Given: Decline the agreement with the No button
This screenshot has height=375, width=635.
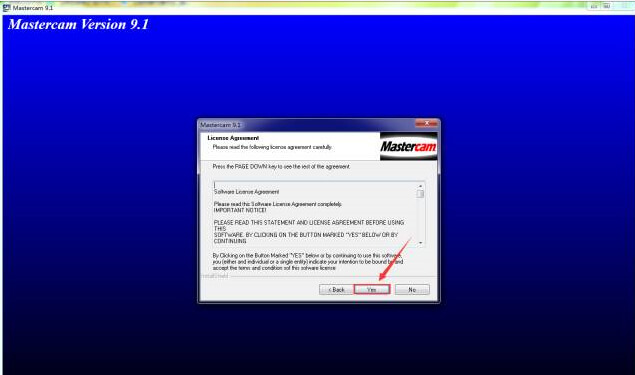Looking at the screenshot, I should point(412,290).
